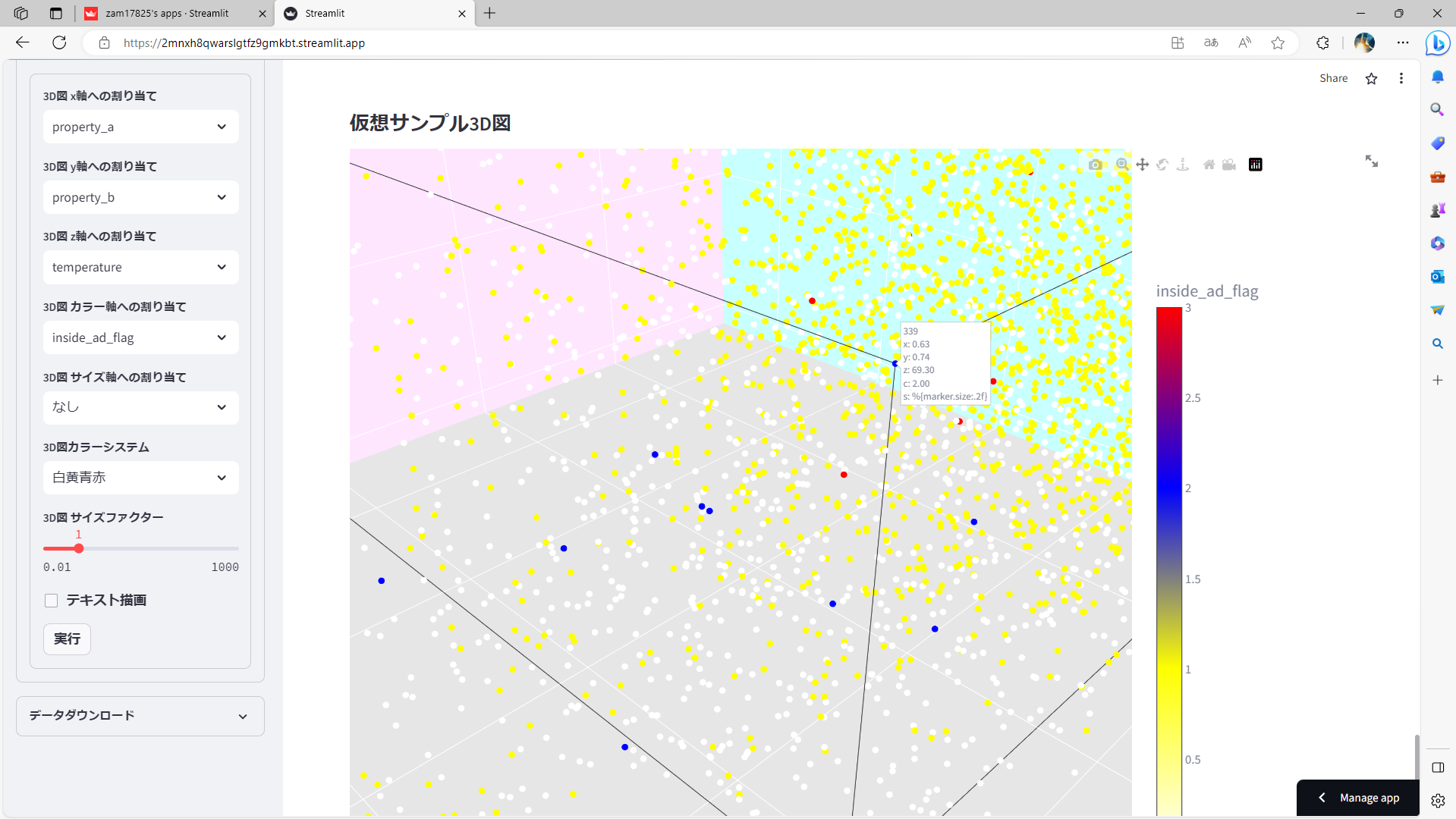Click the browser address bar URL

[244, 43]
